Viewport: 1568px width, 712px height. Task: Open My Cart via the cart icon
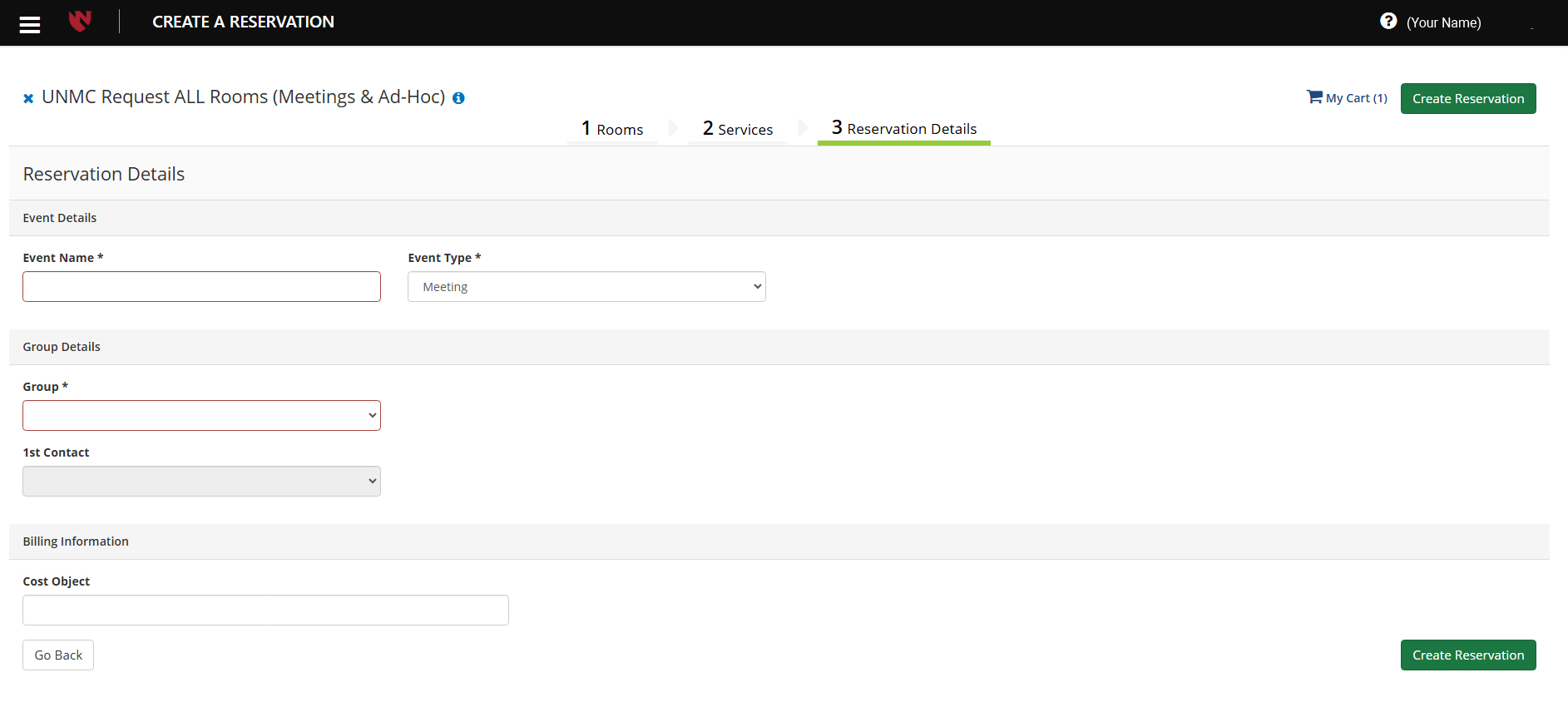pyautogui.click(x=1314, y=97)
